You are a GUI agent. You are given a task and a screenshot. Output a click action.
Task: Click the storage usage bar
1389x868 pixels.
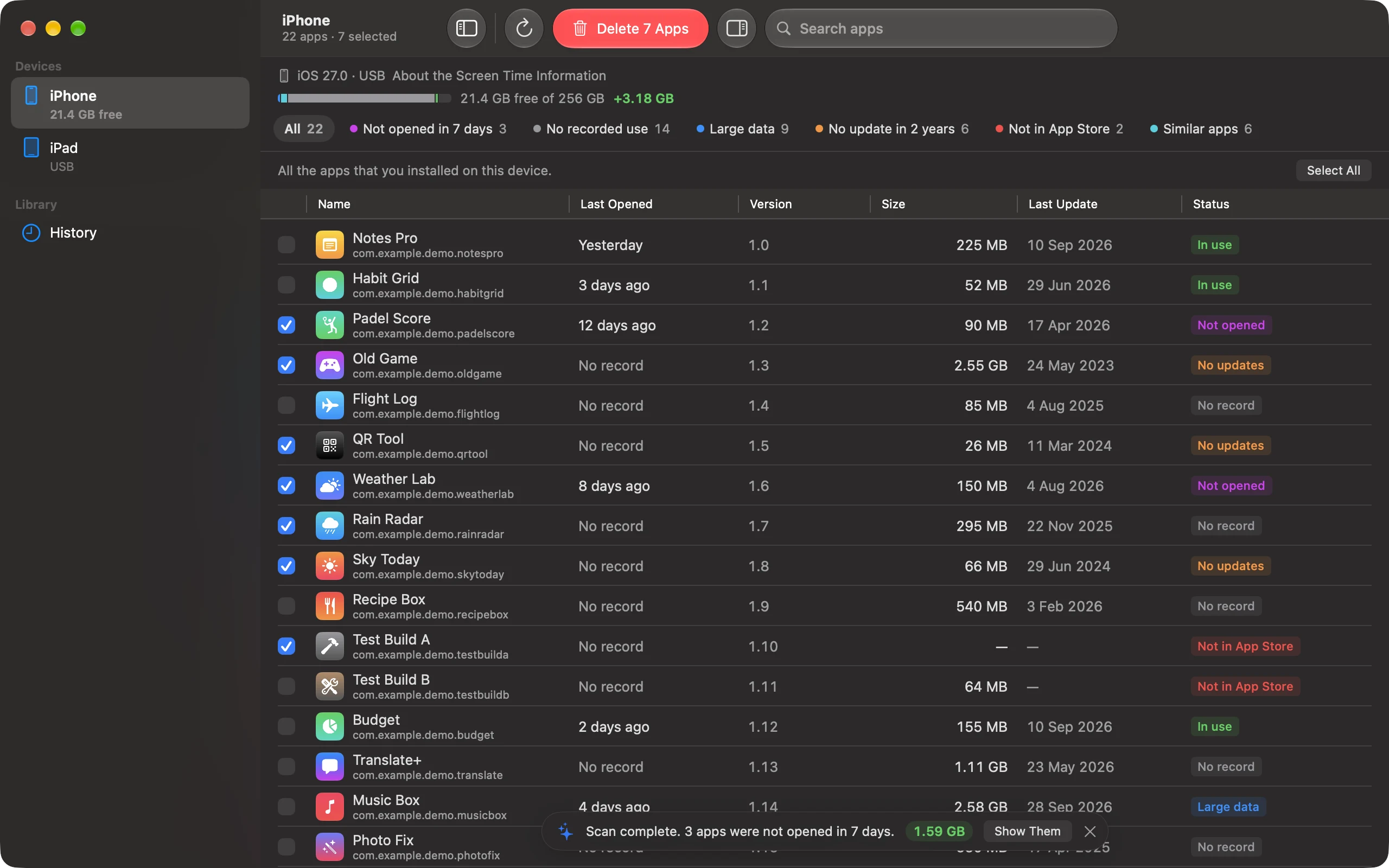(365, 98)
